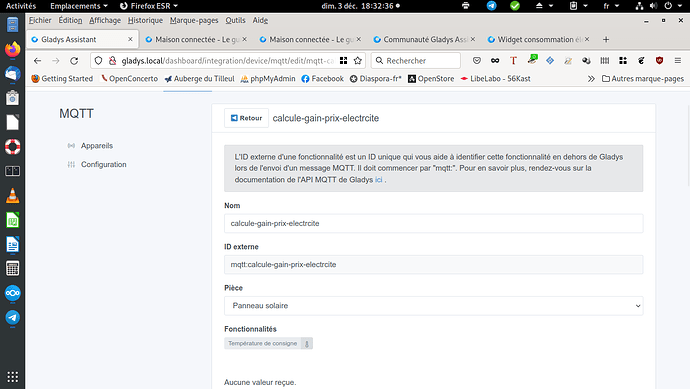Expand the Emplacements menu
Viewport: 690px width, 389px height.
pos(78,6)
